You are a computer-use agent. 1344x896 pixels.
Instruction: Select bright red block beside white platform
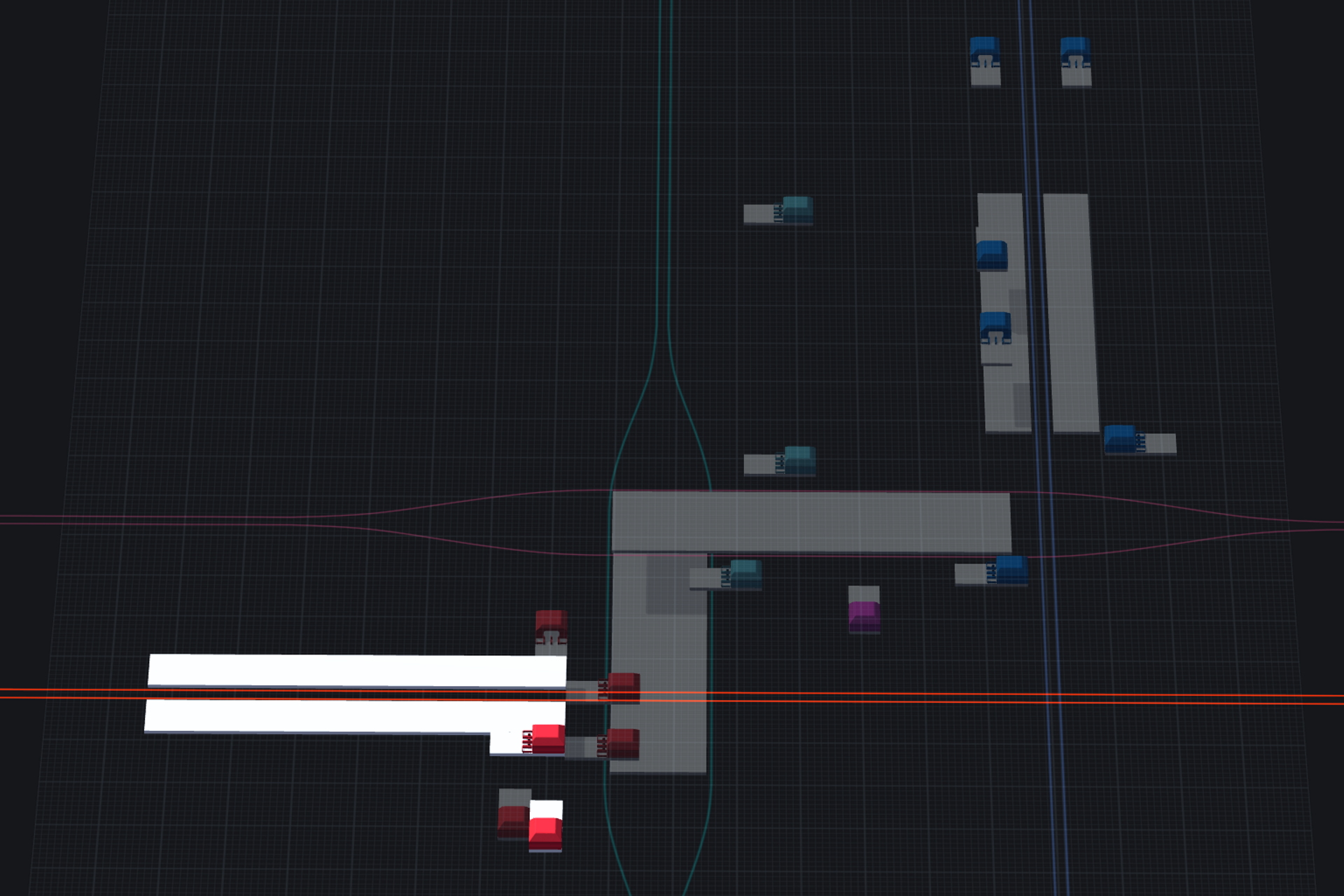pos(548,738)
